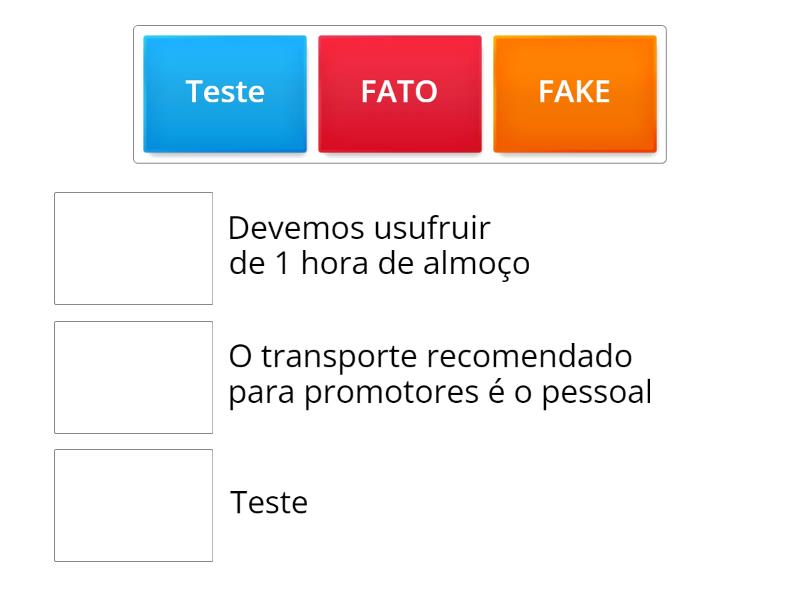Click the phrase para promotores é o pessoal
This screenshot has height=600, width=800.
point(439,392)
